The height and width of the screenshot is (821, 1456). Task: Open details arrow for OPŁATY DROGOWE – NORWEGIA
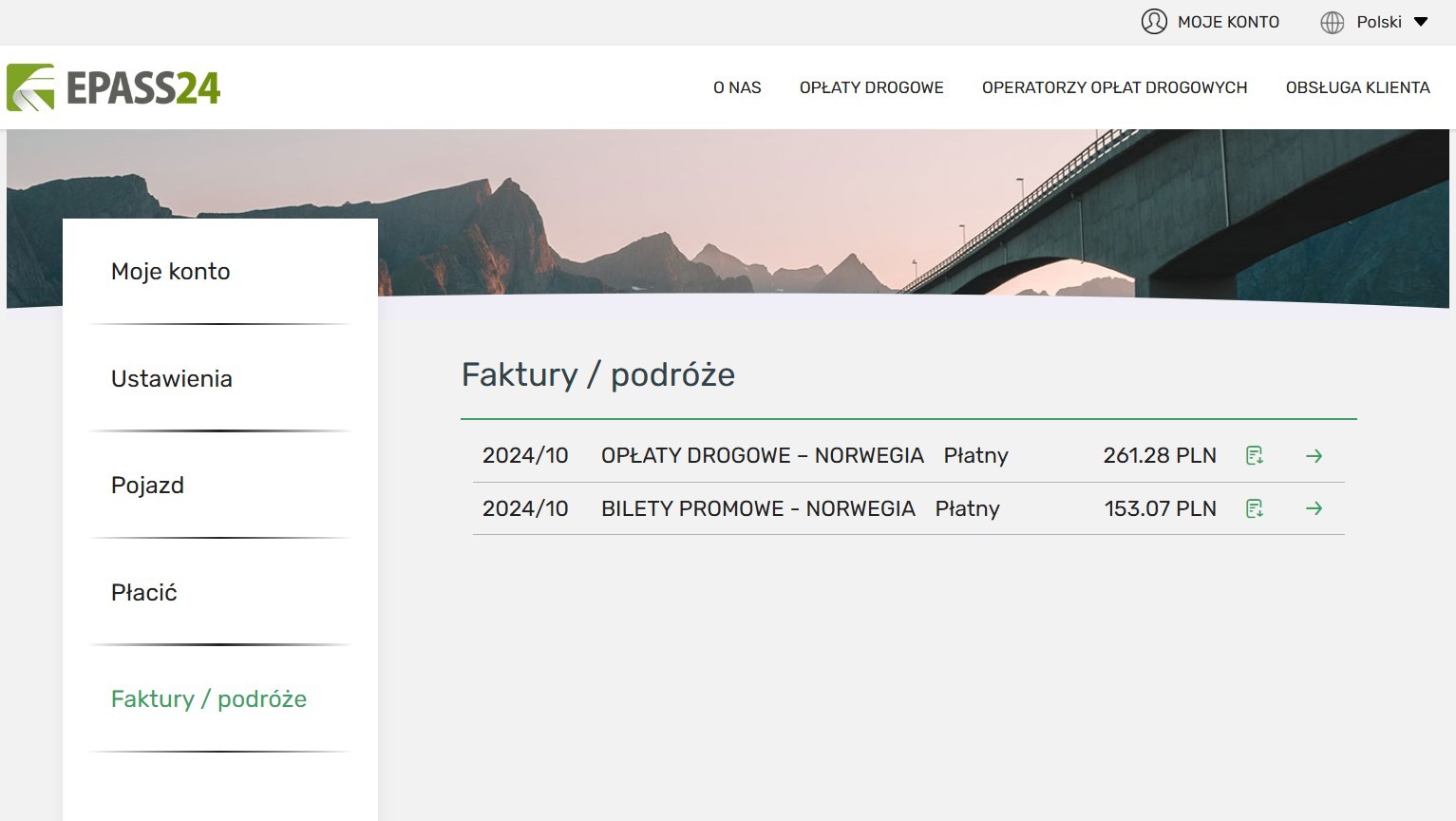coord(1314,455)
